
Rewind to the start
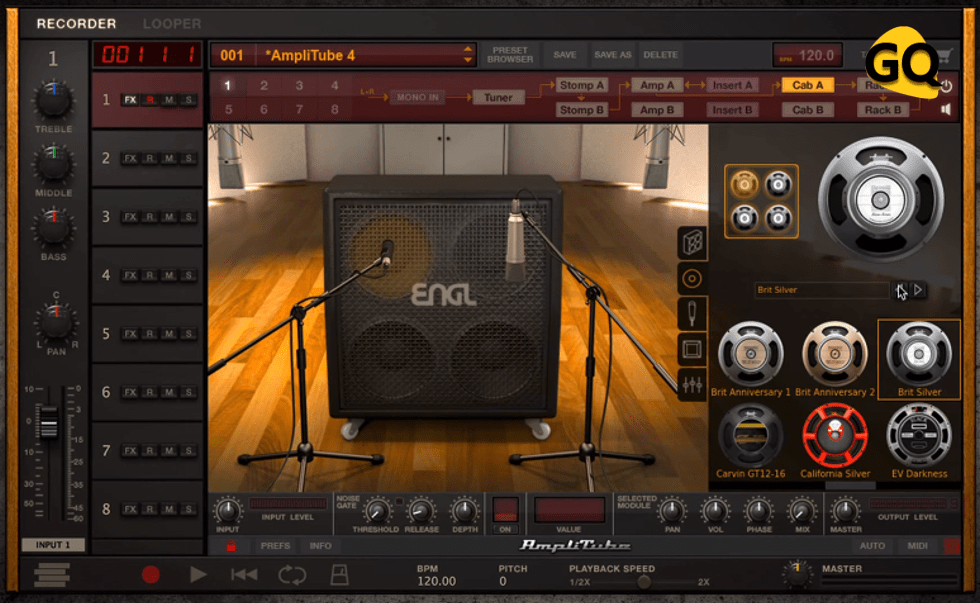point(244,574)
